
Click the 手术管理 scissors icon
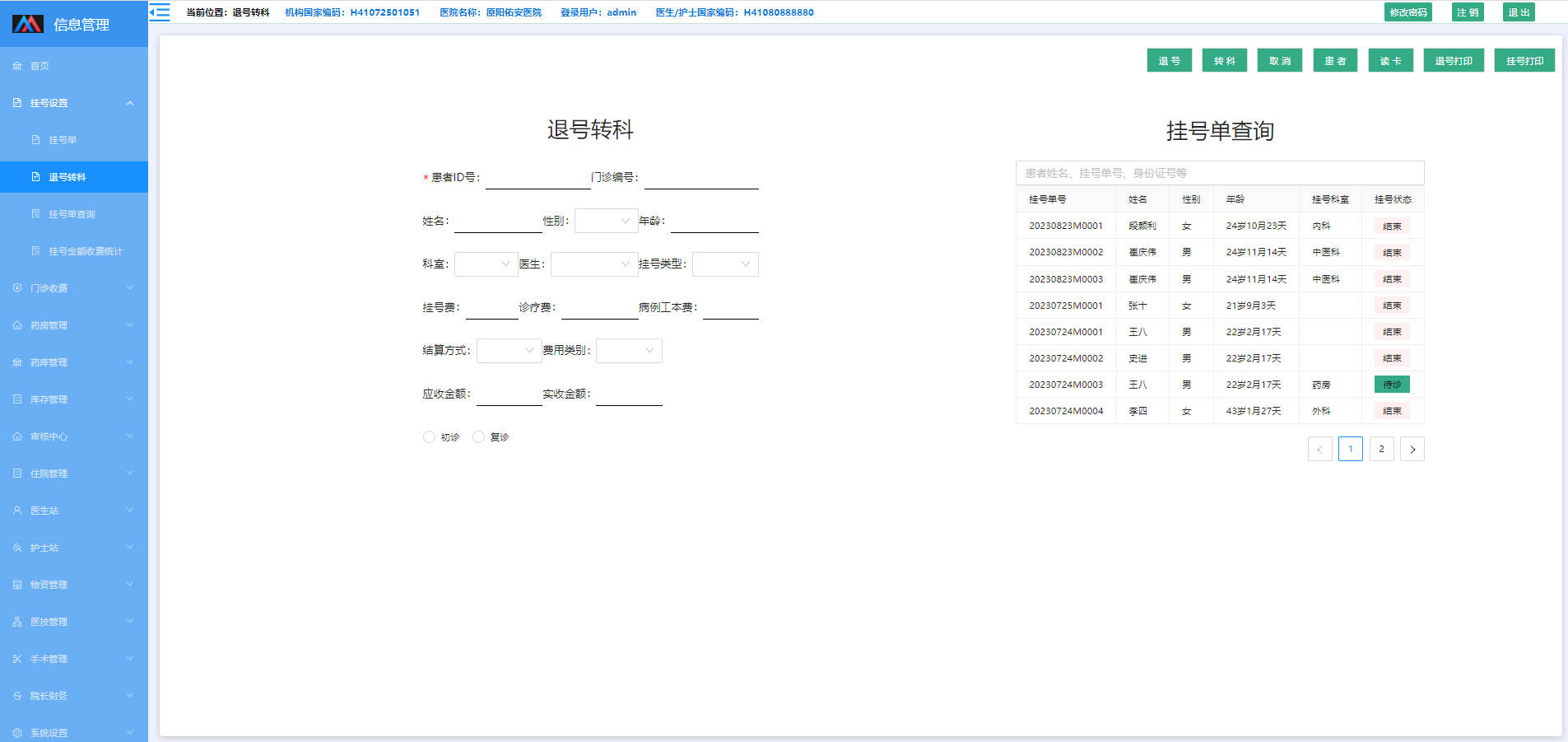(17, 659)
